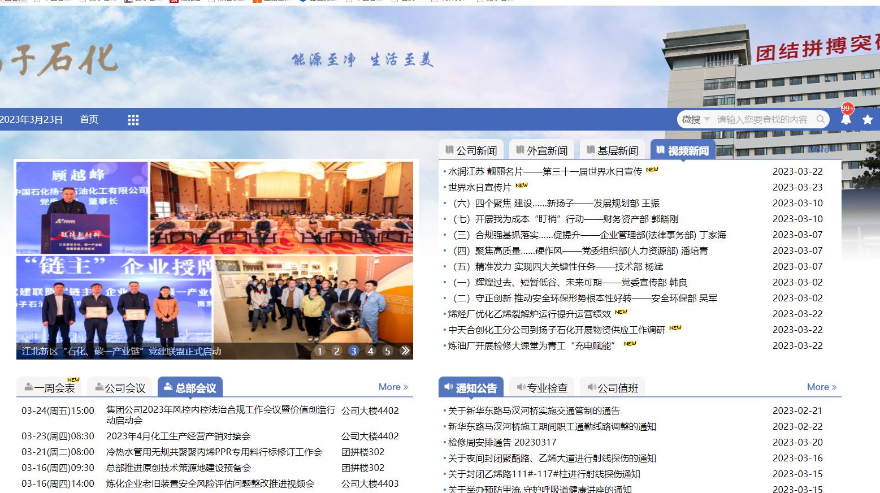Click the favorites star icon
880x493 pixels.
[868, 119]
